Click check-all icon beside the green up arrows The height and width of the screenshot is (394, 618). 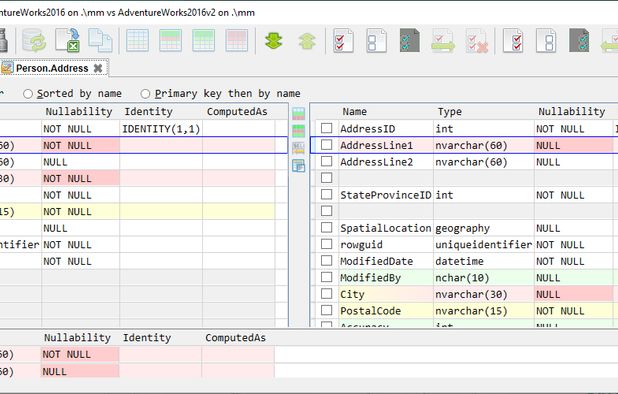tap(343, 40)
